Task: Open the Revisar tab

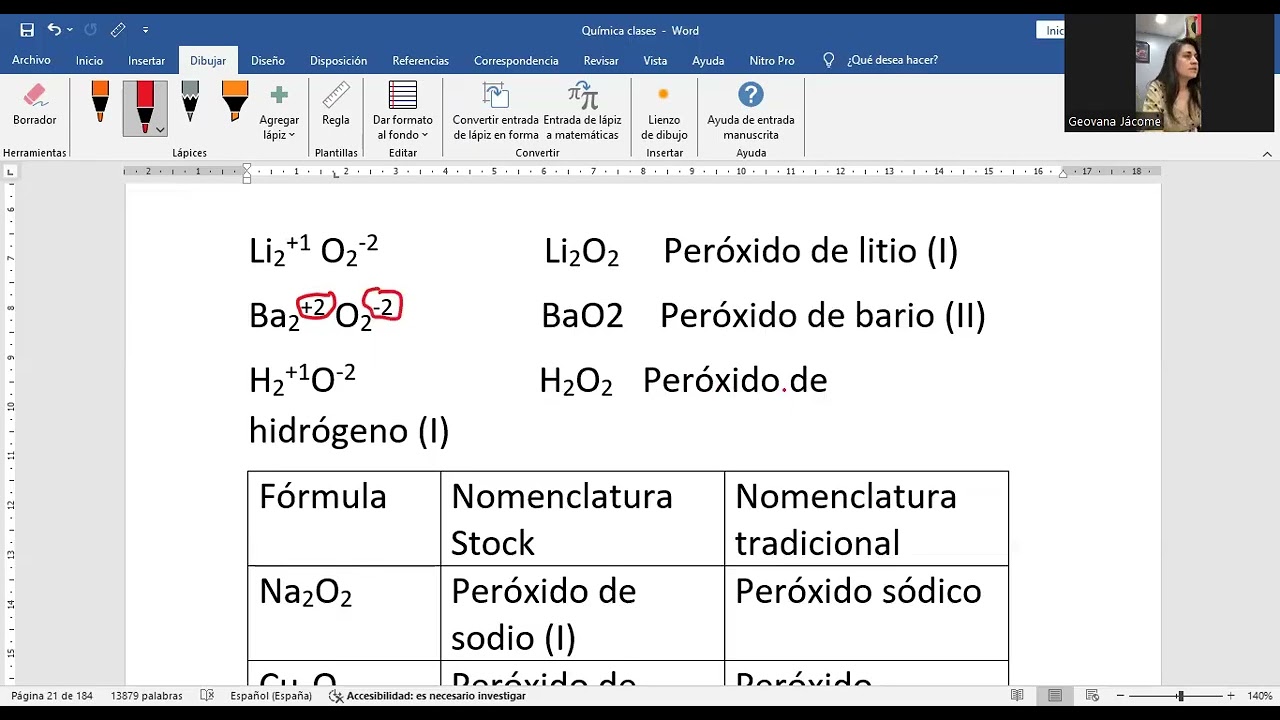Action: (601, 60)
